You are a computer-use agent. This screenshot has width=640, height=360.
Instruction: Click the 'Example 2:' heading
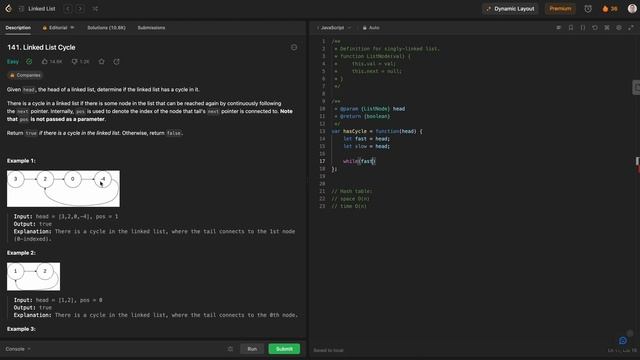pos(21,253)
